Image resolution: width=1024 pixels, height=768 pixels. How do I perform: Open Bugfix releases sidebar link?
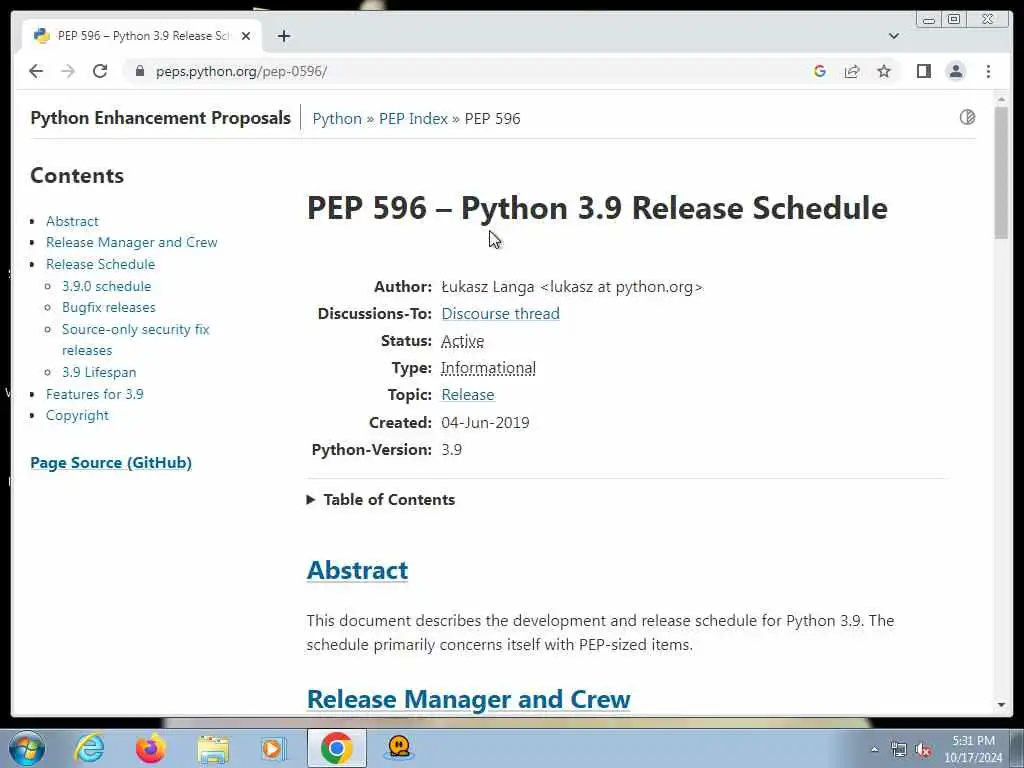[x=108, y=307]
